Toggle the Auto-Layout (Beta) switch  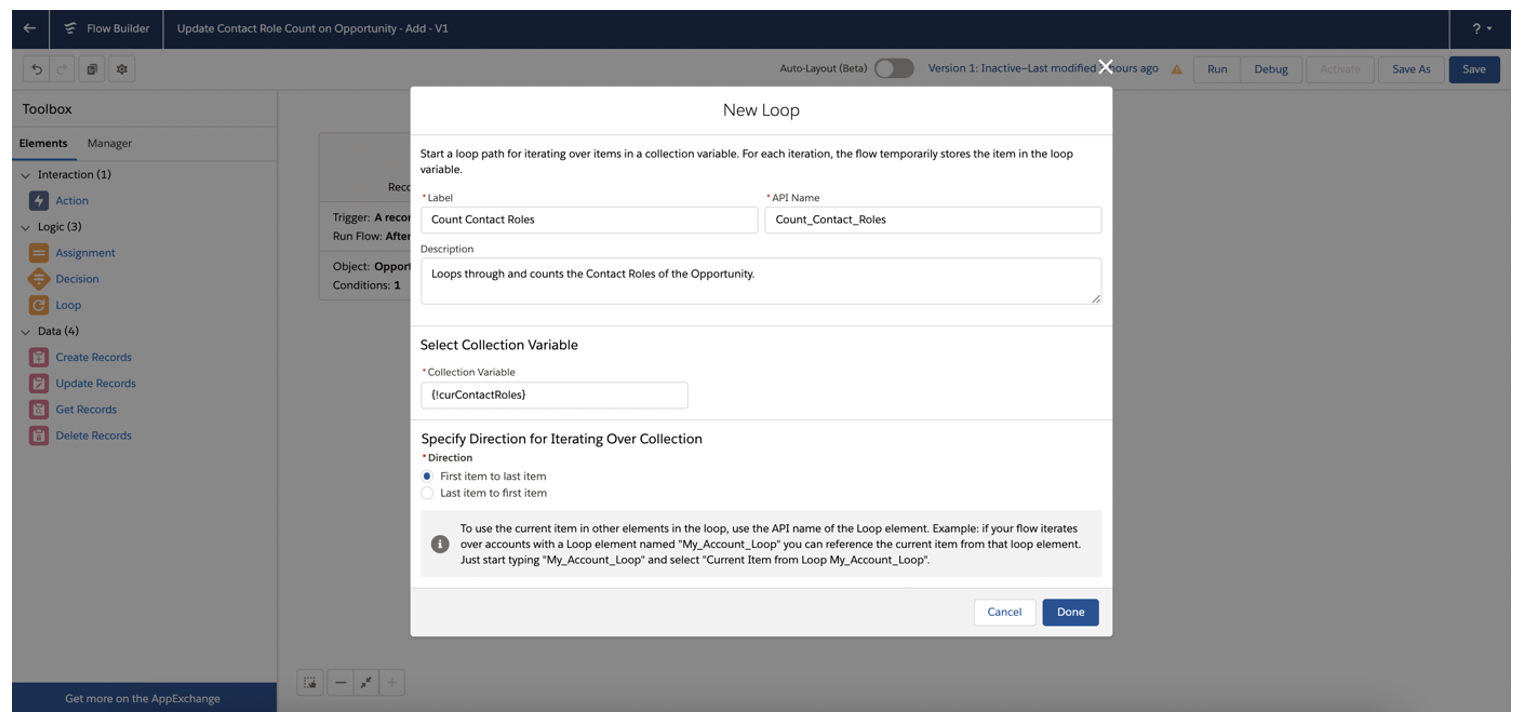pyautogui.click(x=893, y=68)
